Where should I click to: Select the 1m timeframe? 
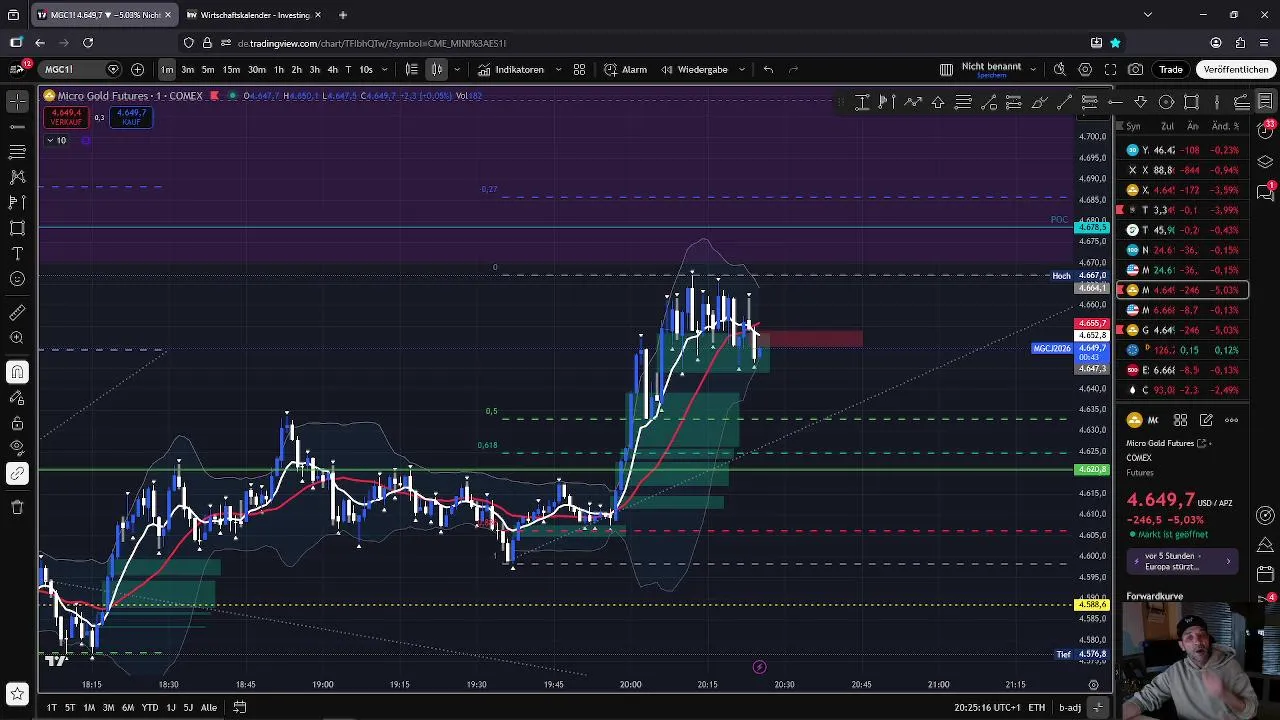click(166, 69)
